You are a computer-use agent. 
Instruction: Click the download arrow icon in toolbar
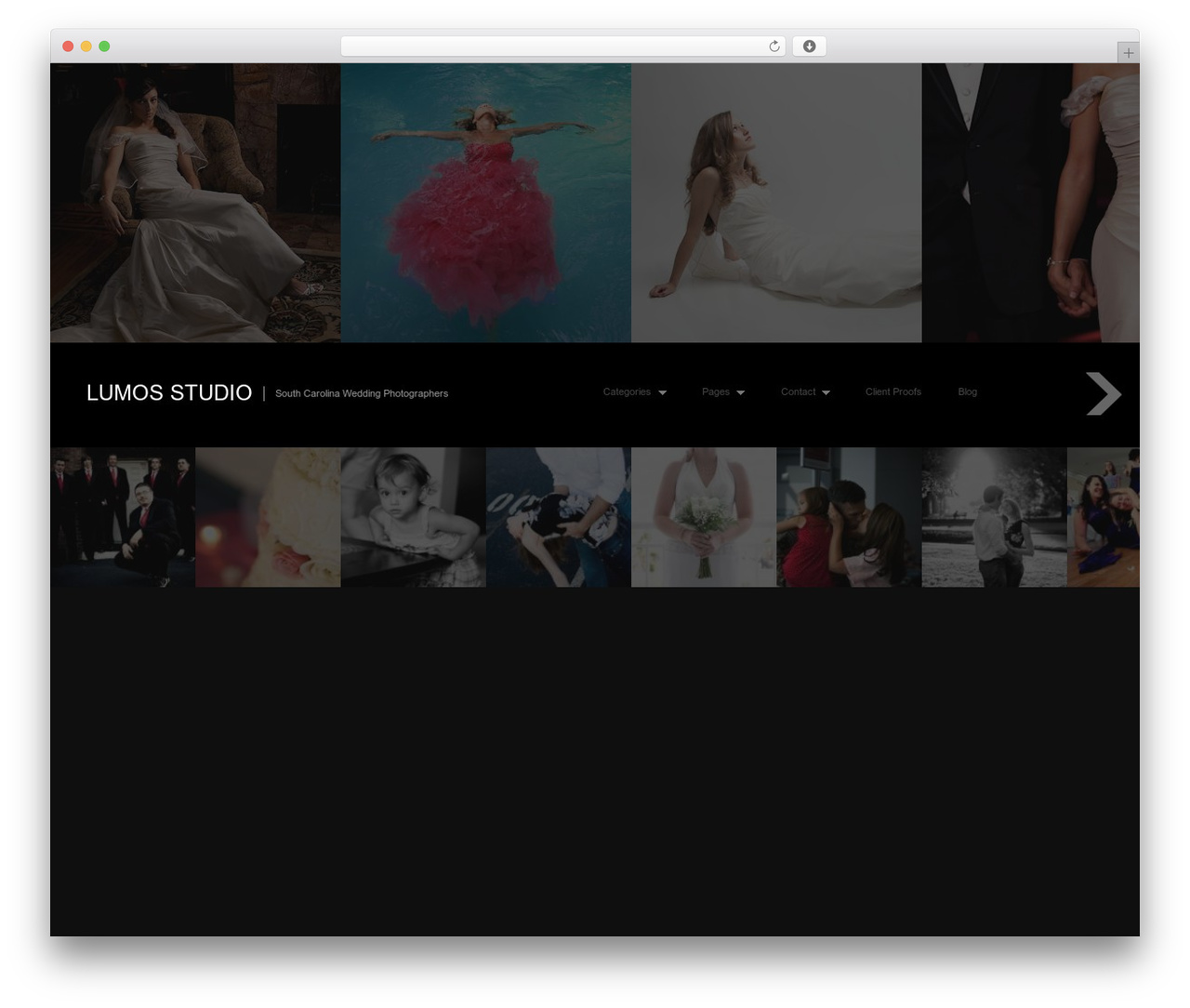809,46
